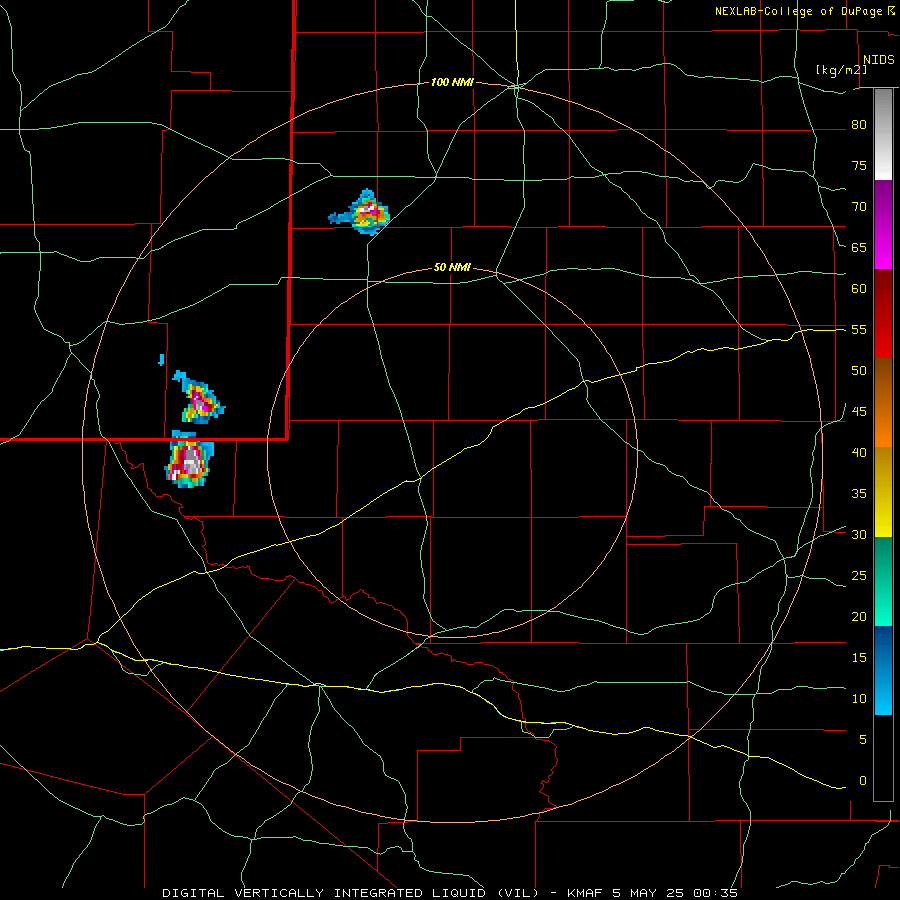Select the 15 value on the VIL scale
The height and width of the screenshot is (900, 900).
[x=859, y=658]
